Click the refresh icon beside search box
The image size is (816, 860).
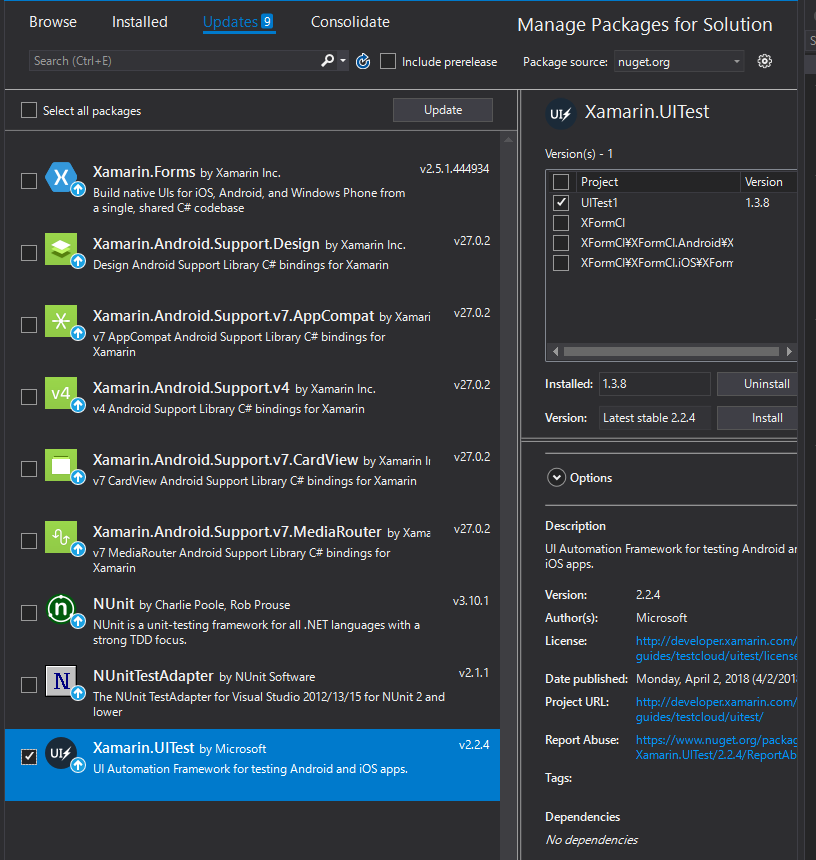[363, 61]
